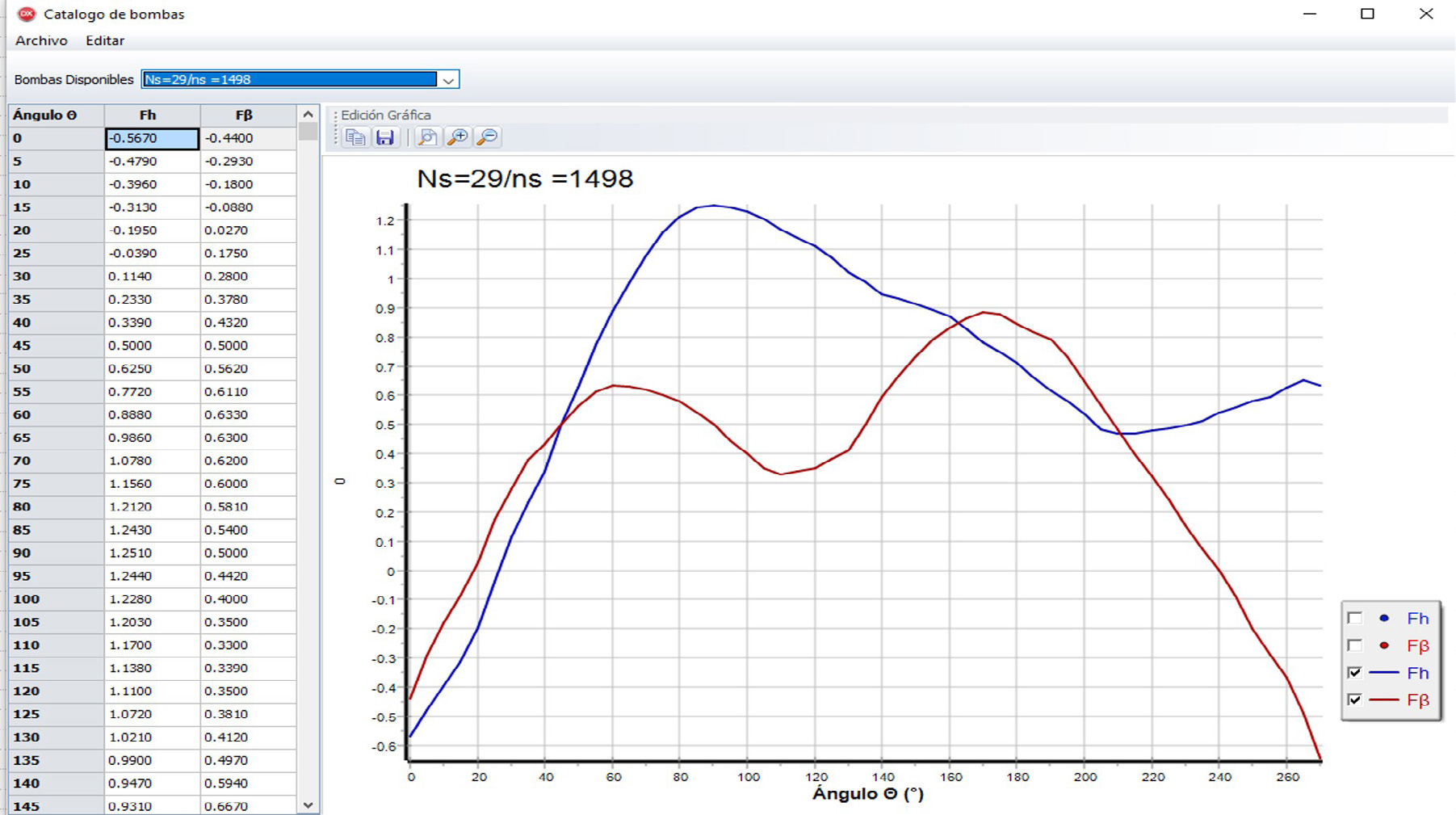The image size is (1456, 815).
Task: Click the chart title Ns=29/ns =1498
Action: pos(525,179)
